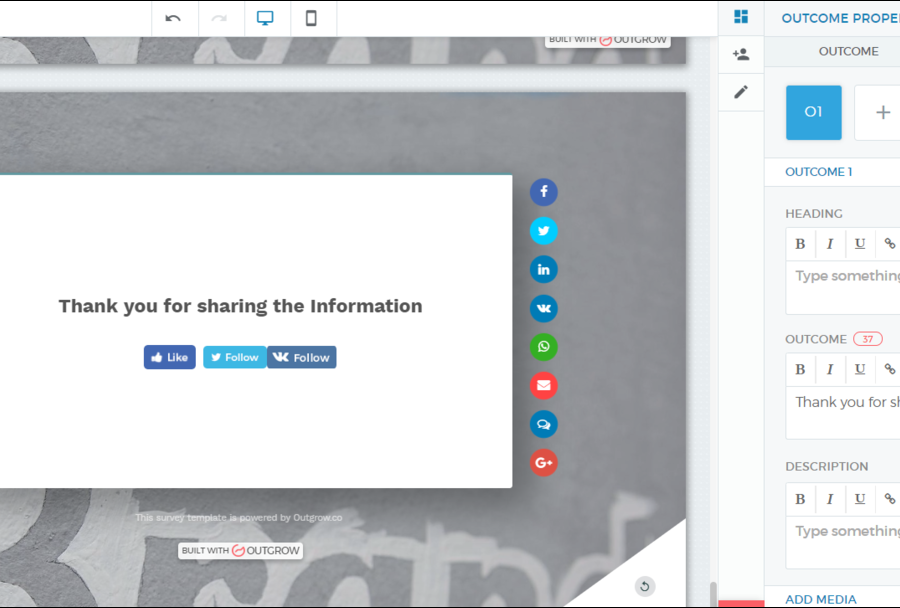Click the Google Plus share icon
The height and width of the screenshot is (608, 900).
tap(543, 462)
